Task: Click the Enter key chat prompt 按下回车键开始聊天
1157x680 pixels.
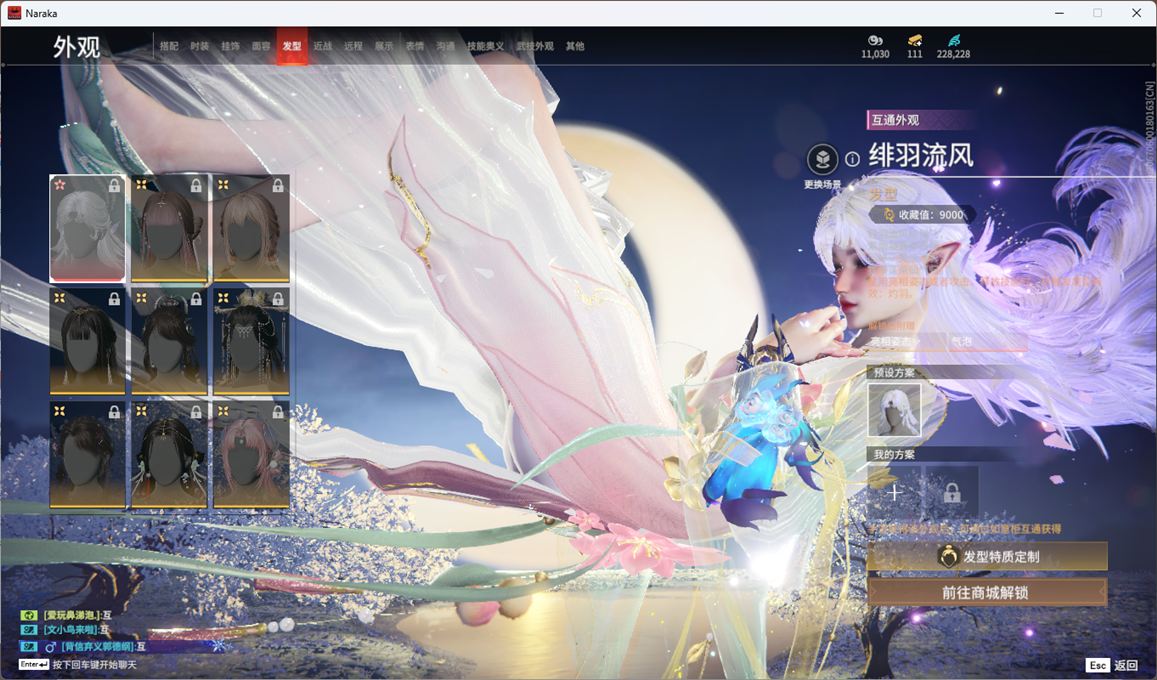Action: tap(78, 665)
